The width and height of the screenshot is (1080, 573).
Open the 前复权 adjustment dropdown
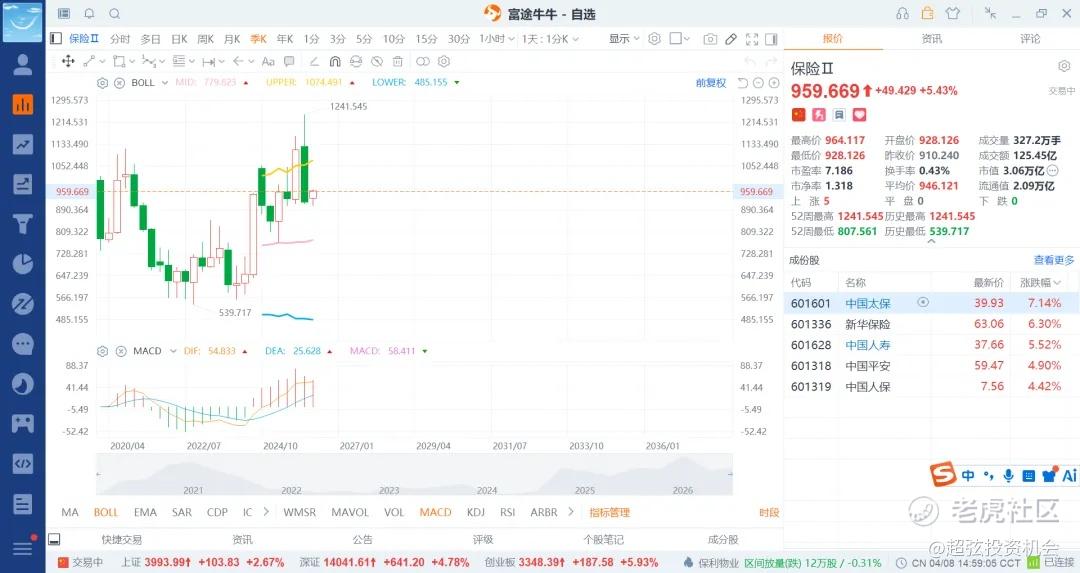point(711,83)
